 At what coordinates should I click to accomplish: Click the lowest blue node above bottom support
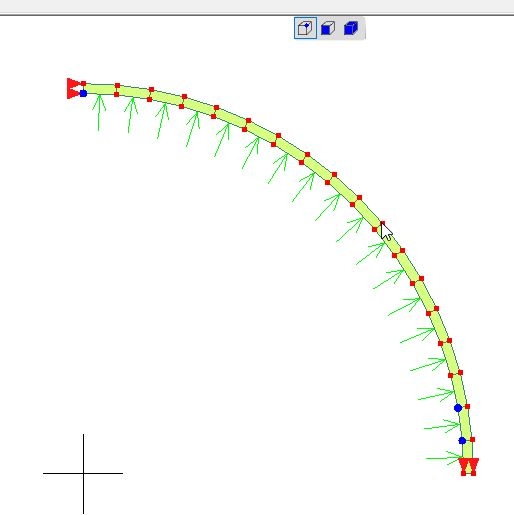(462, 441)
